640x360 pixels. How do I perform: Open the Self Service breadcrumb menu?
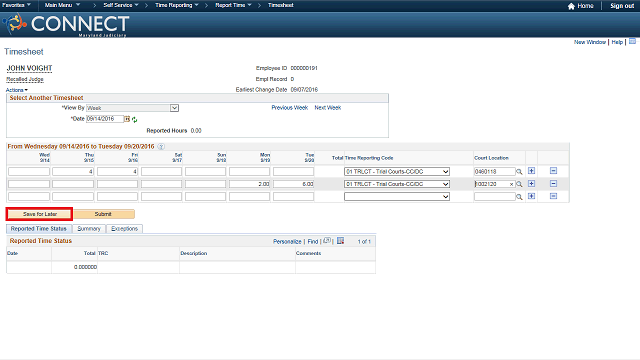(121, 5)
